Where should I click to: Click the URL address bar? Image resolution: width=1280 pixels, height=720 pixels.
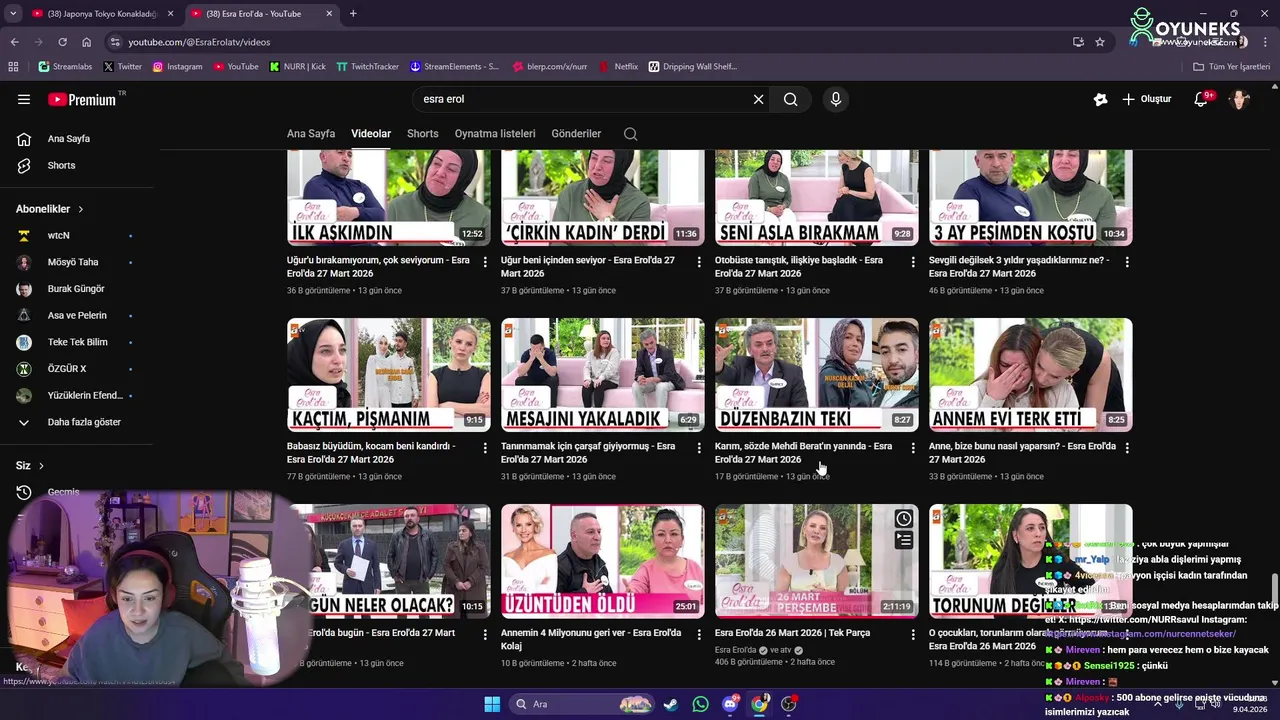click(x=590, y=42)
